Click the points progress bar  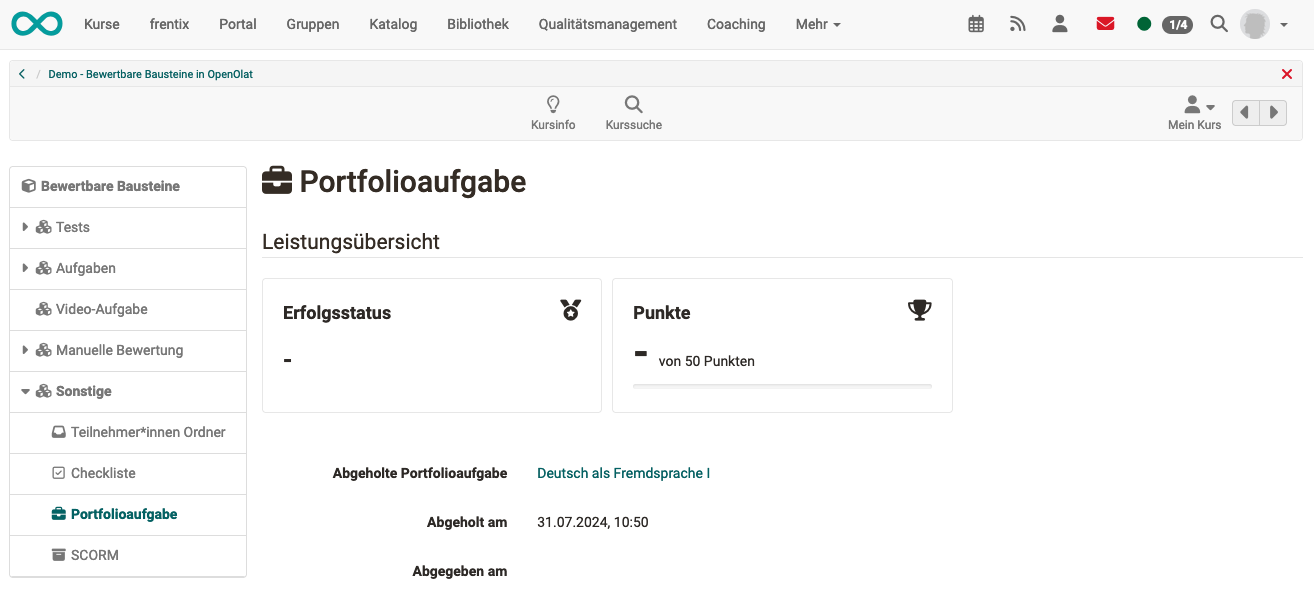[x=781, y=384]
